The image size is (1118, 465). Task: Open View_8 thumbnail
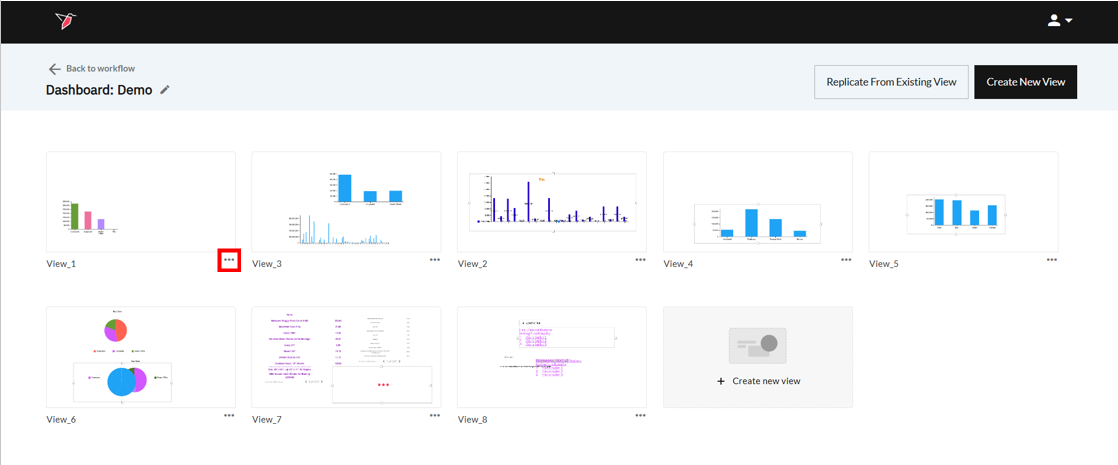tap(552, 357)
